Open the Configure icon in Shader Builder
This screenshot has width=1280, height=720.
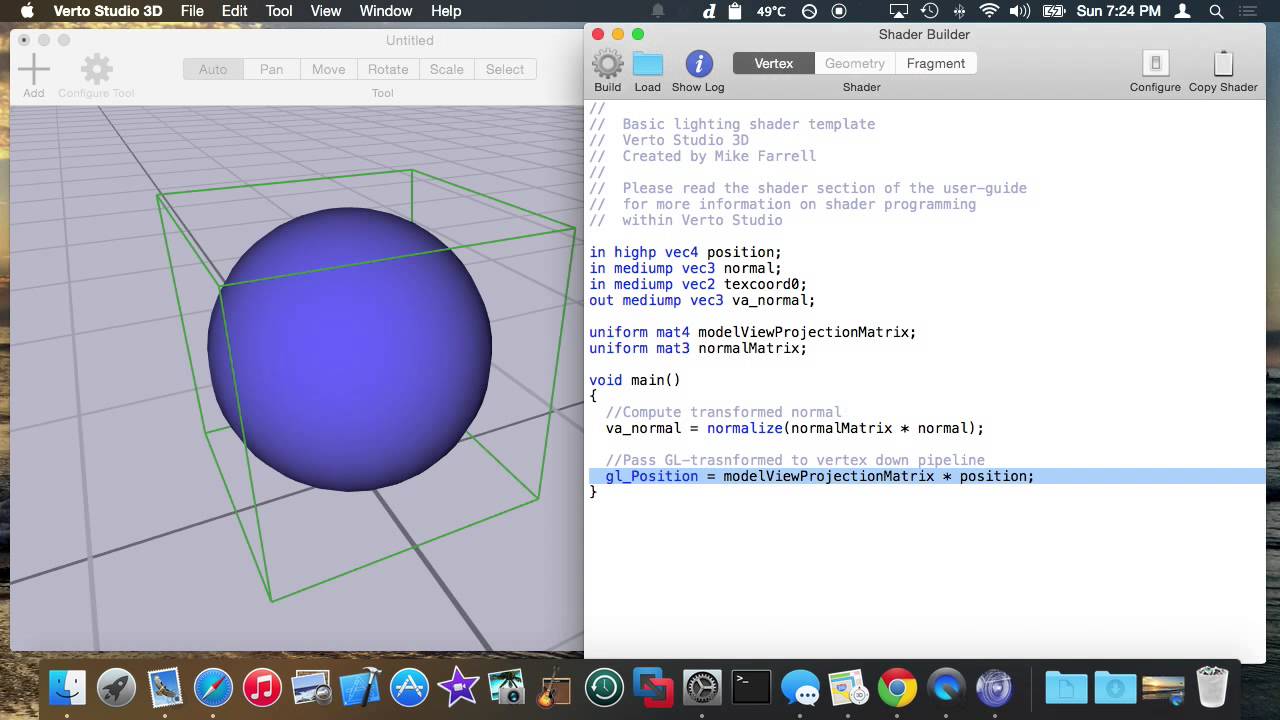coord(1155,63)
